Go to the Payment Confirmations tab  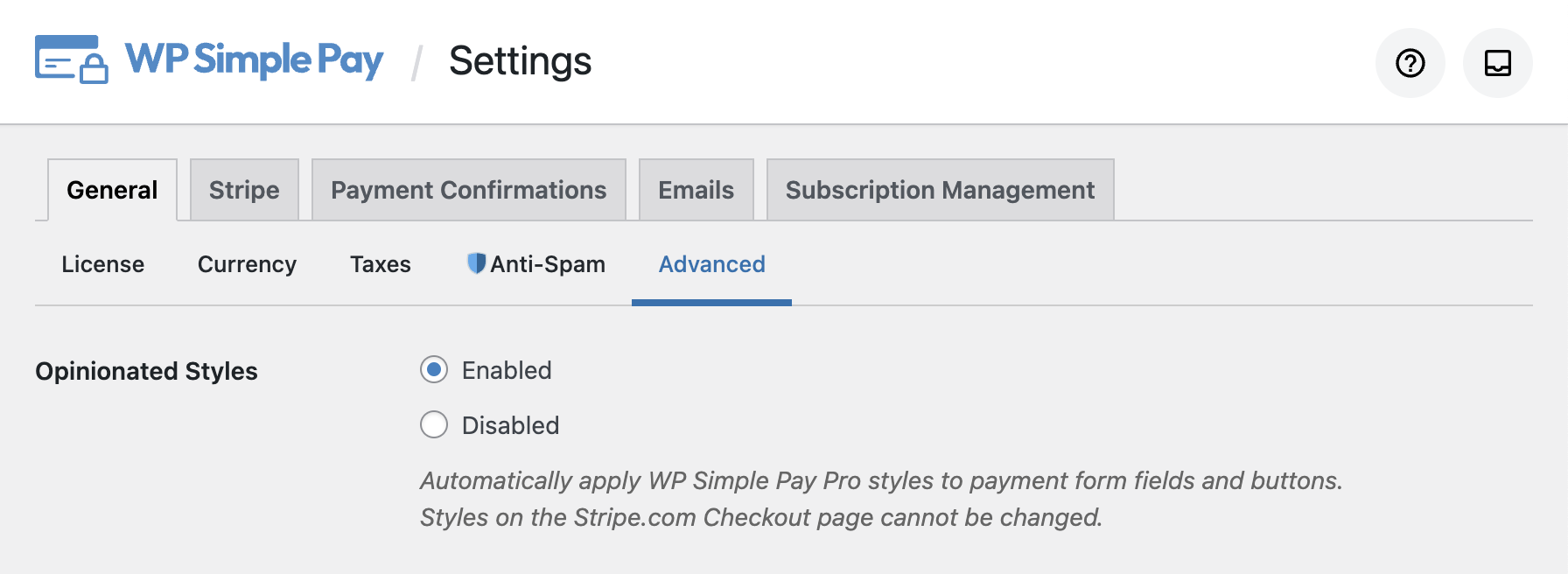point(468,190)
